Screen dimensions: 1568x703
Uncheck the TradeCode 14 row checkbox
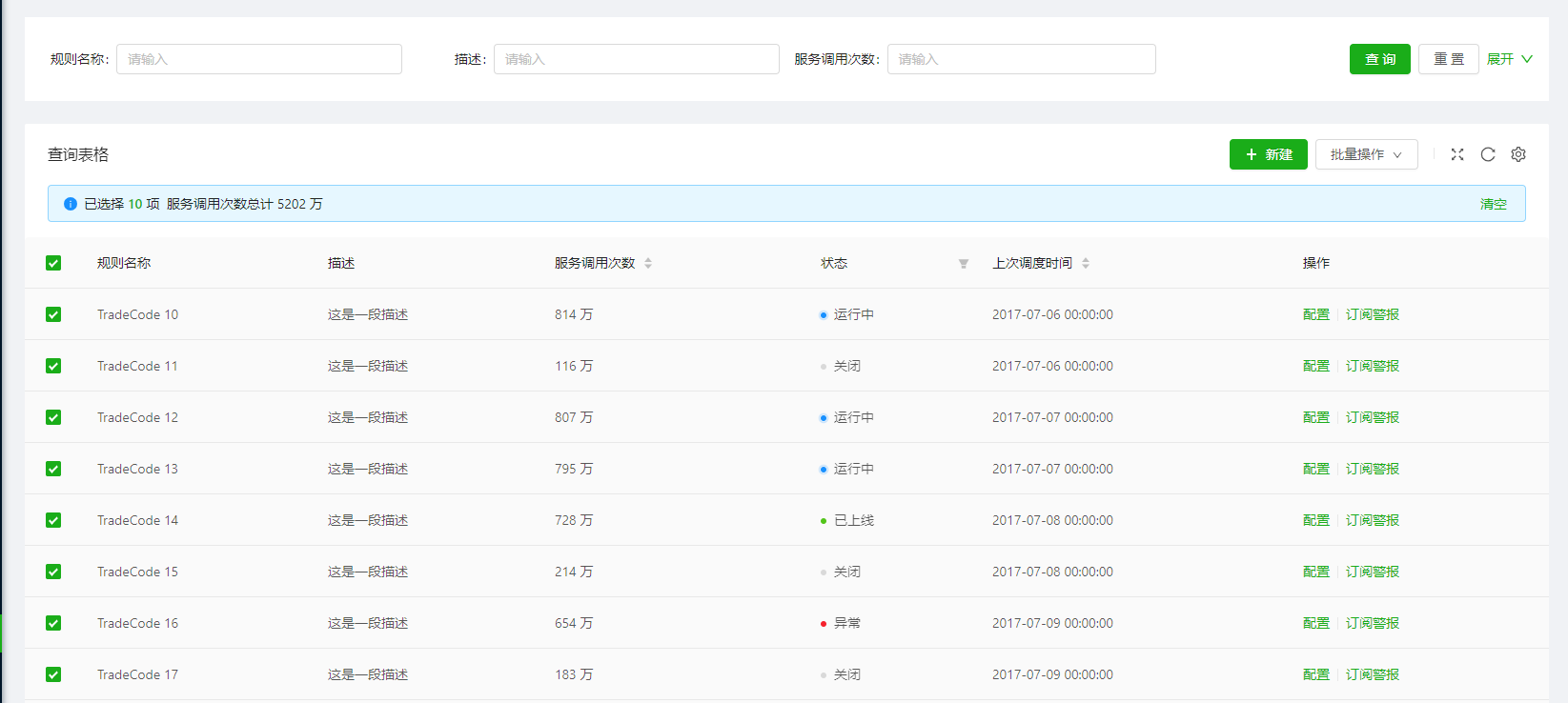(x=53, y=520)
